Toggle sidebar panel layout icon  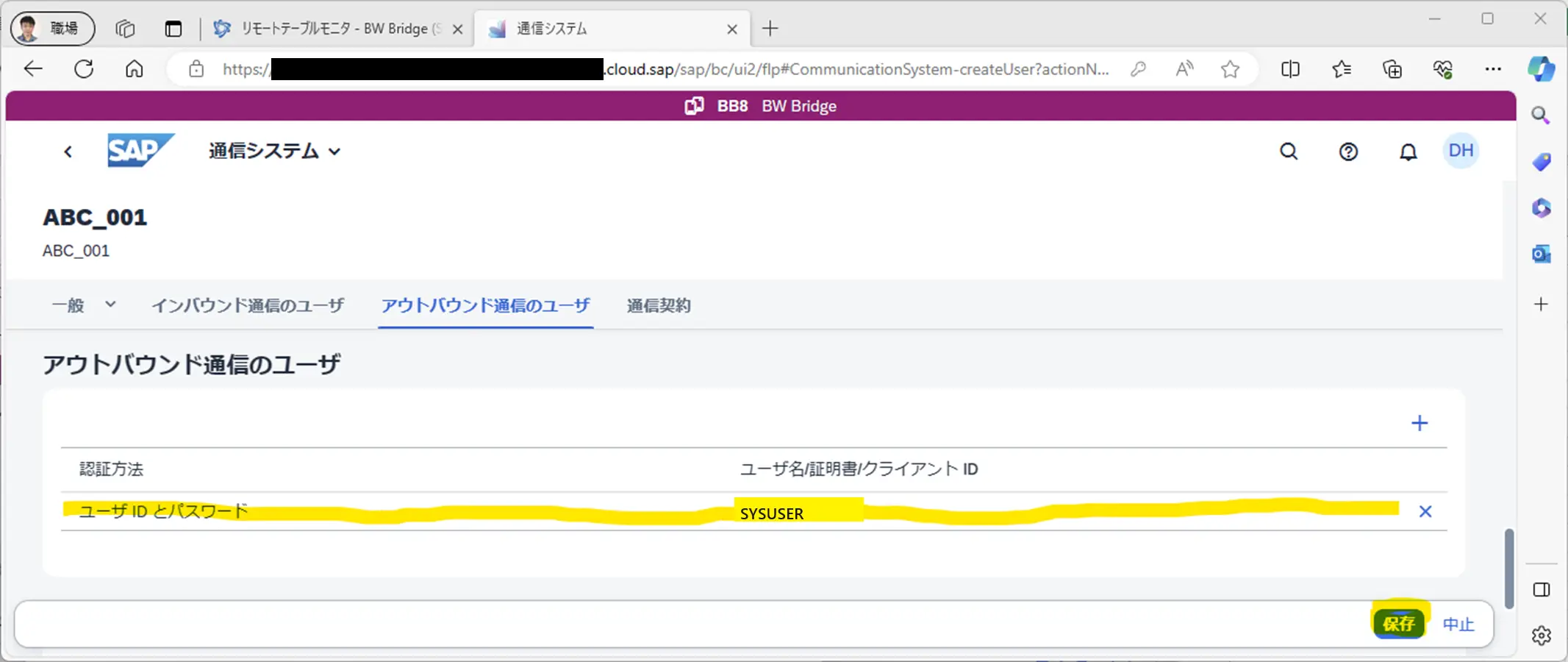(x=1541, y=590)
